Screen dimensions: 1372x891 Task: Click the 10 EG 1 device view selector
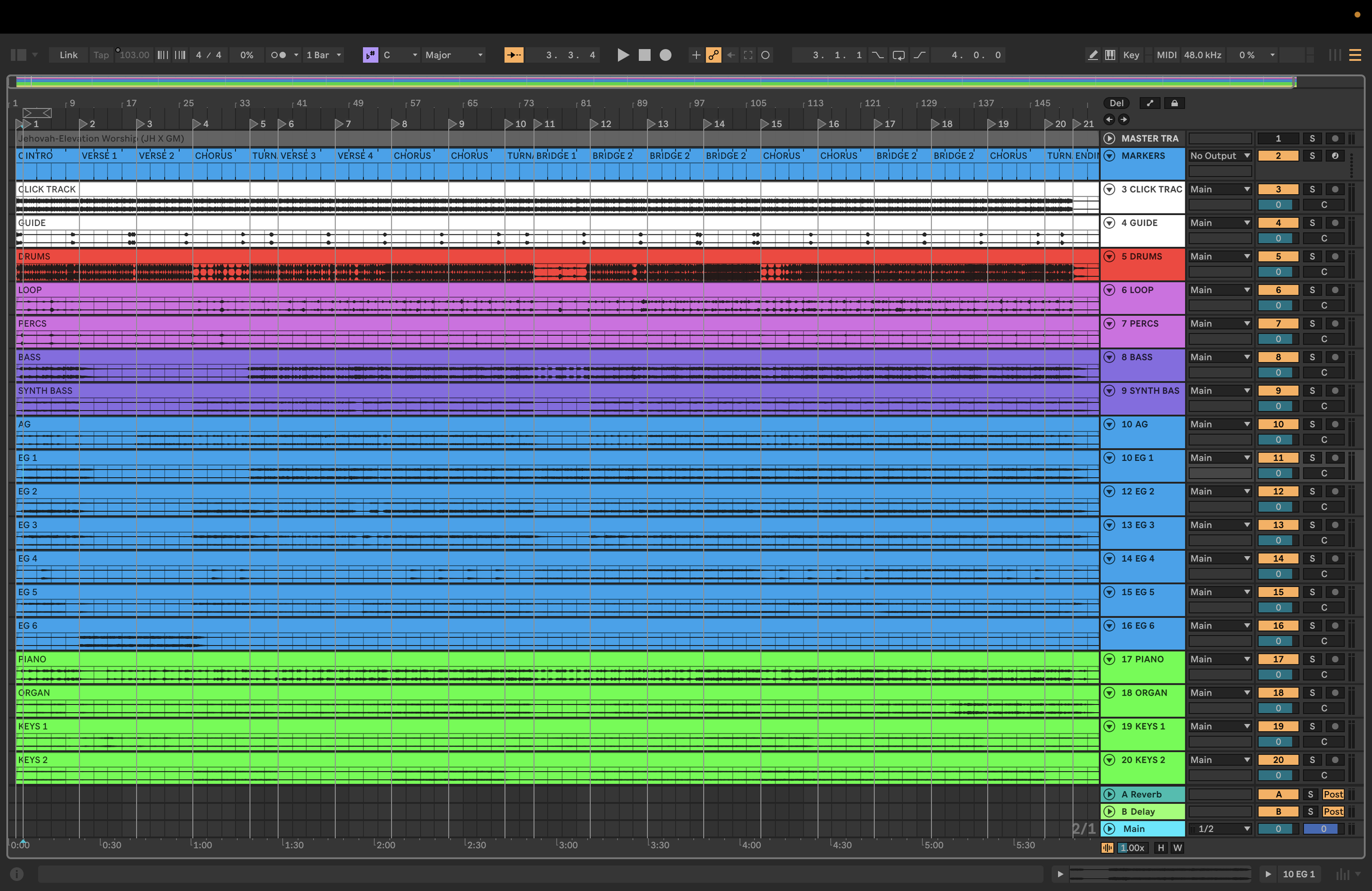click(1298, 875)
